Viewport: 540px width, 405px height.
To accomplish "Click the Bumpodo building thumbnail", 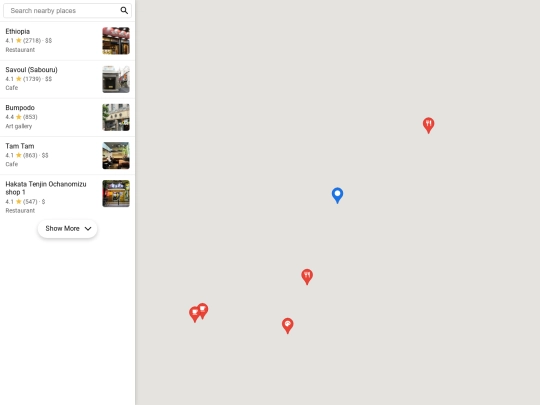I will coord(116,117).
